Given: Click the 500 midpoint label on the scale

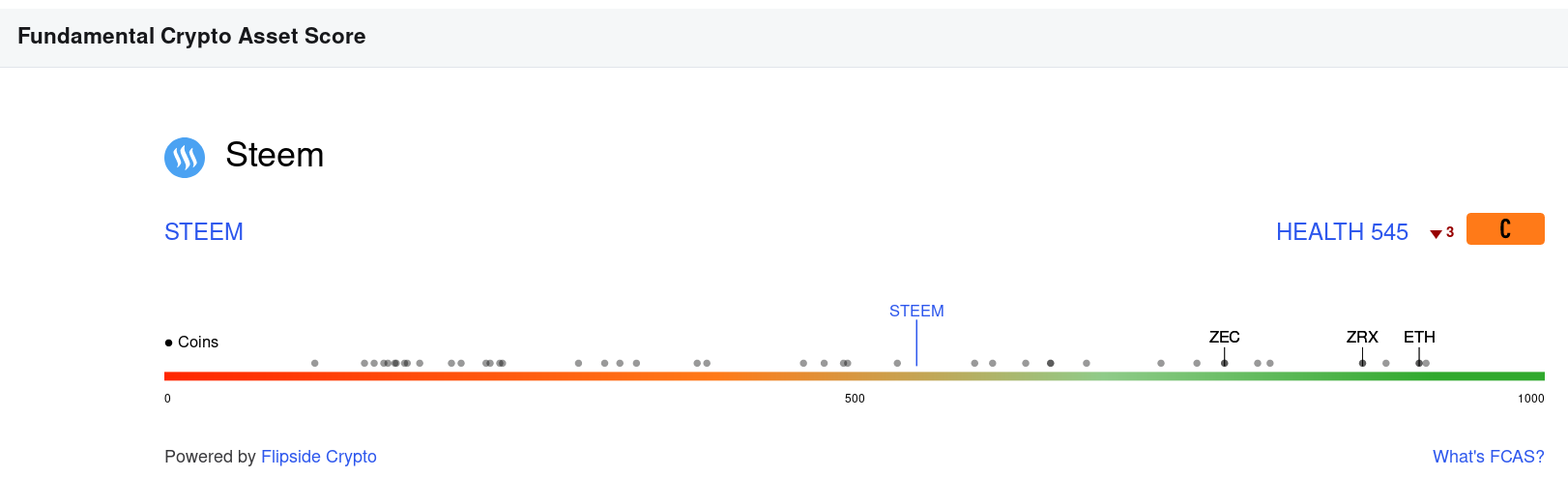Looking at the screenshot, I should 855,399.
